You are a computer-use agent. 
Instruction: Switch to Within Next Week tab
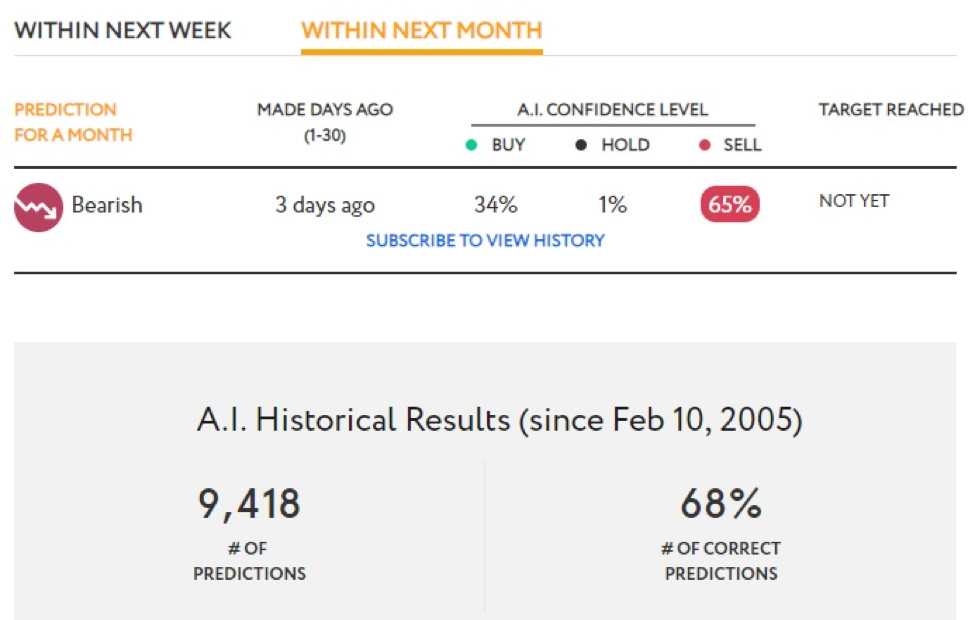(122, 30)
